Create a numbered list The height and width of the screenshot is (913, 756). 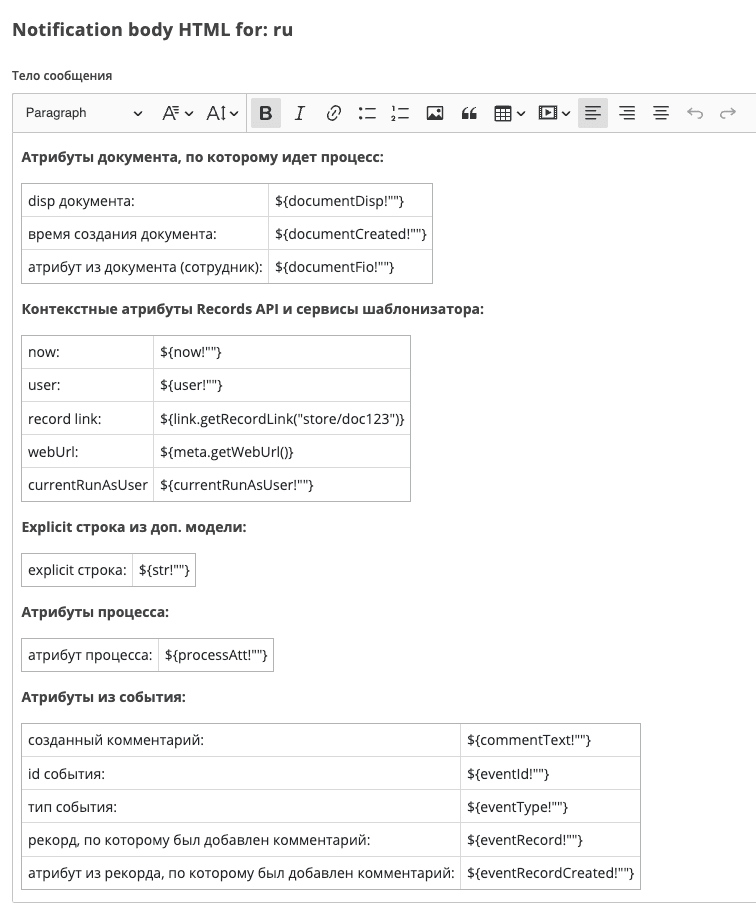(401, 113)
